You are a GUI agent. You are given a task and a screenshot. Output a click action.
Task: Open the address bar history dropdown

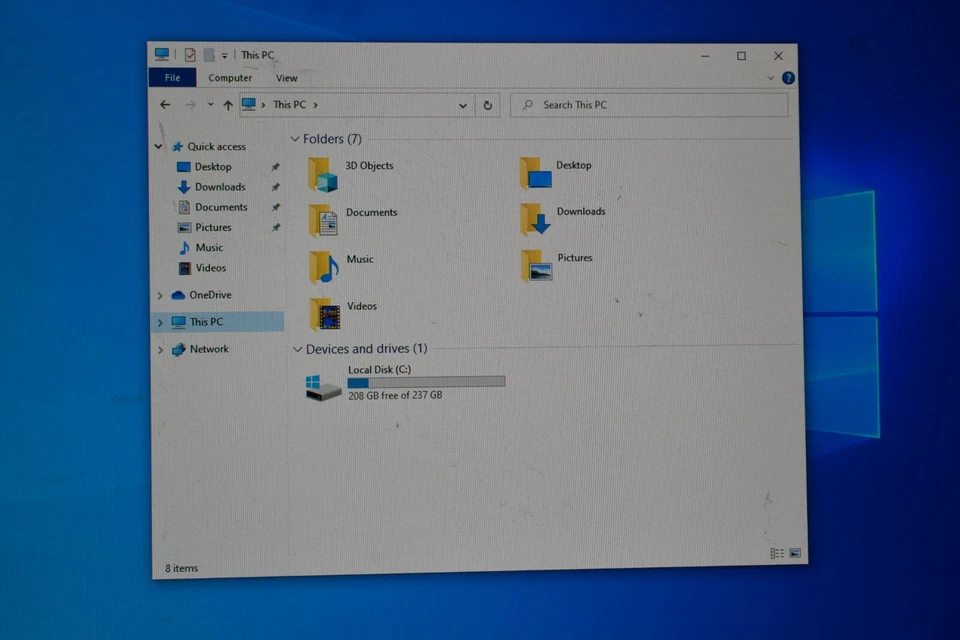pyautogui.click(x=463, y=105)
